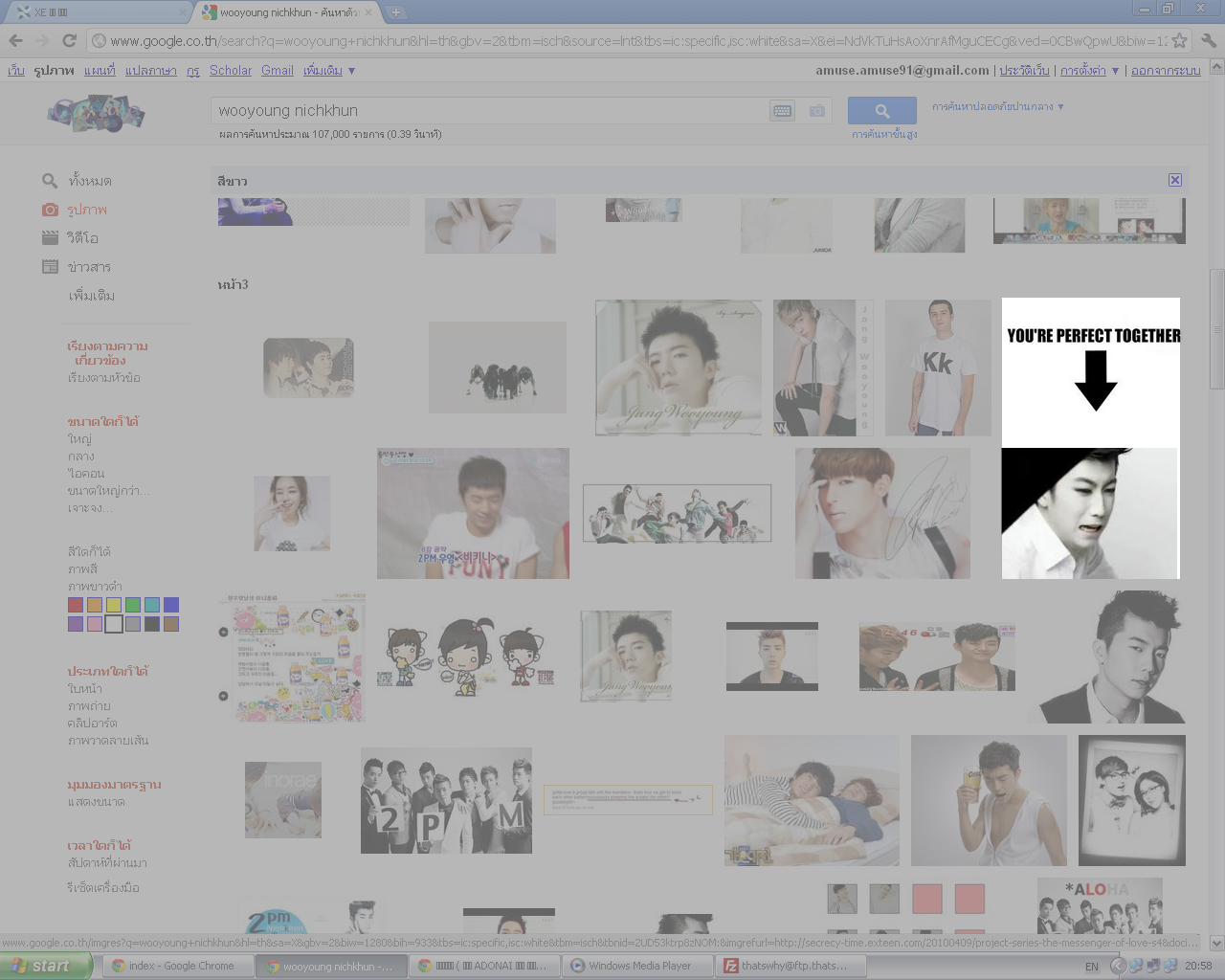Filter by สัปดาห์ที่ผ่านมา past week
1225x980 pixels.
point(107,863)
